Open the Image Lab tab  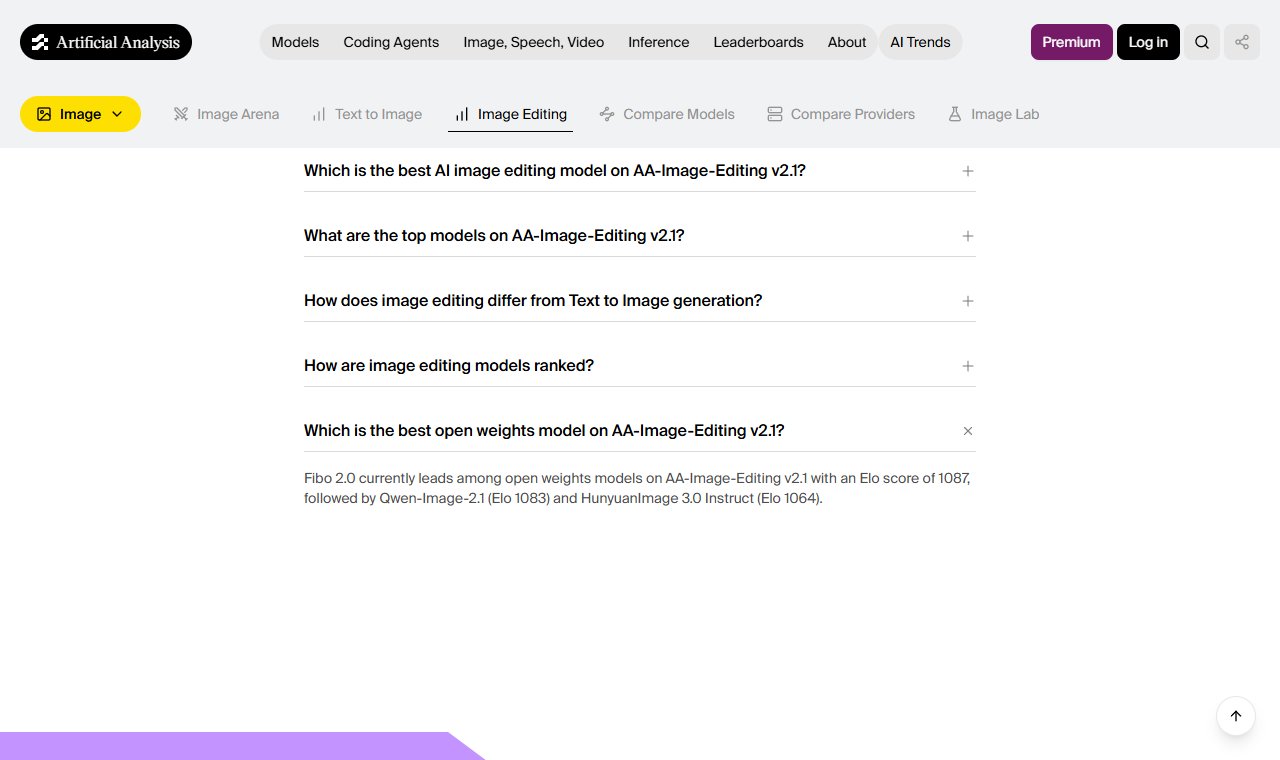[x=993, y=114]
